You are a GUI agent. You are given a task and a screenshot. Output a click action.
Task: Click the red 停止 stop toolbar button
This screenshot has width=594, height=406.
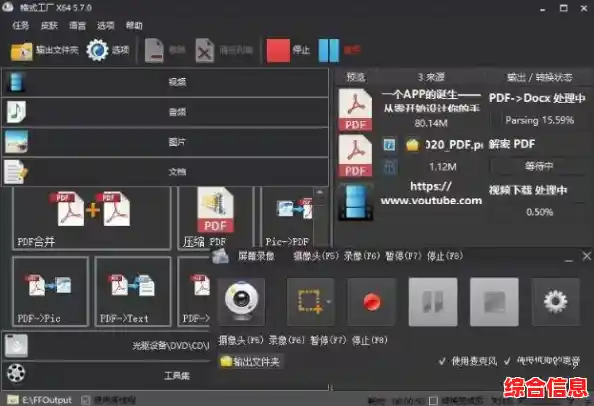coord(278,50)
